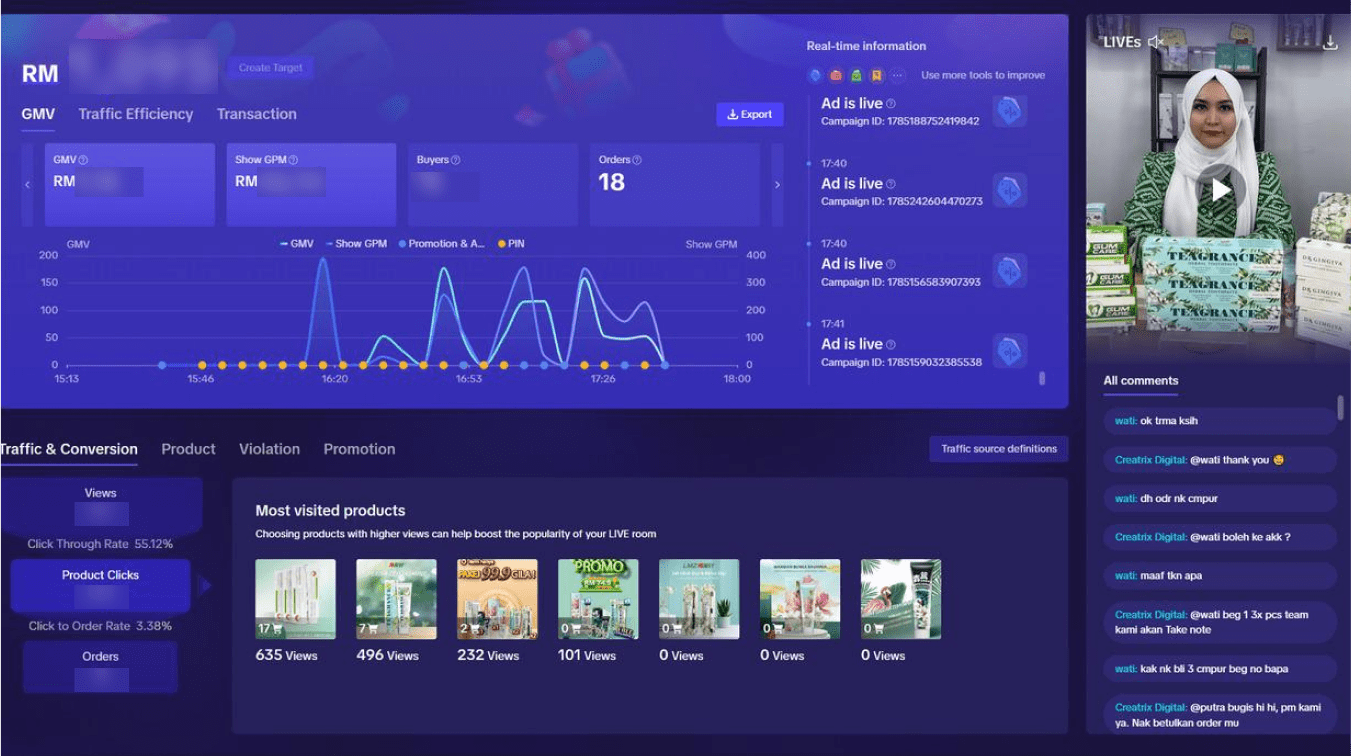Open promotion tag icon for campaign 1785188752419842
The height and width of the screenshot is (756, 1351).
(1010, 110)
